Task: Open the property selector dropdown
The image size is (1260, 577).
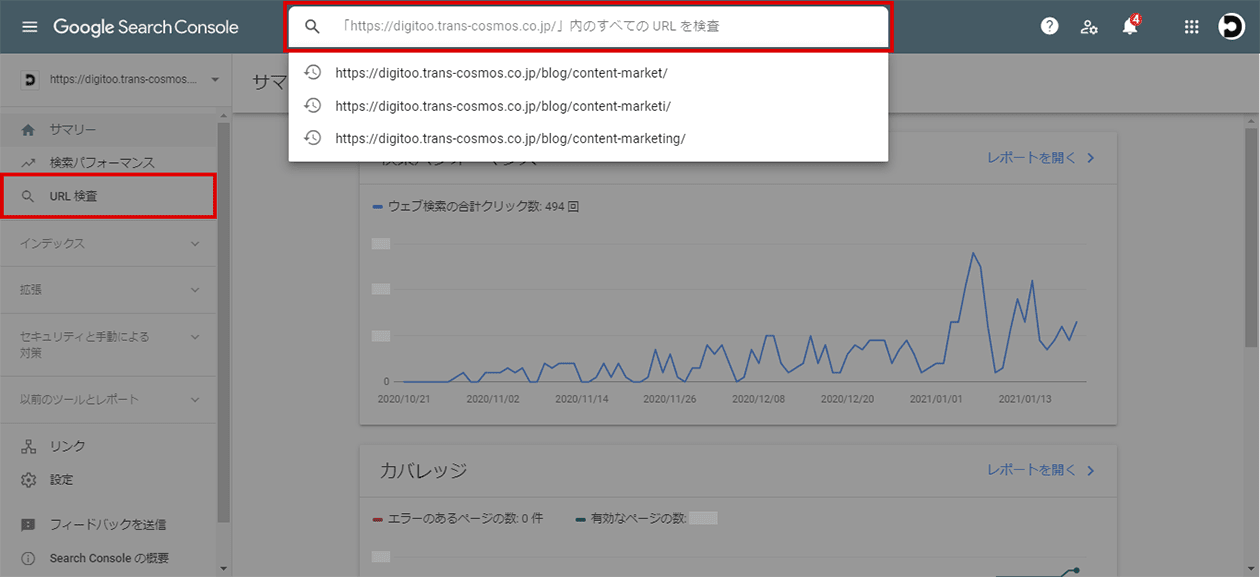Action: point(120,79)
